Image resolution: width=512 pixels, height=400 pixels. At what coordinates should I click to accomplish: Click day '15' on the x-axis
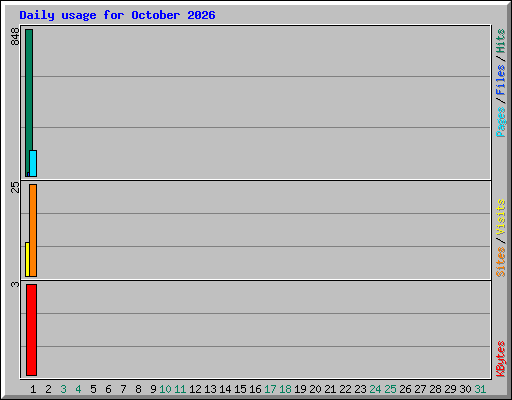coord(240,389)
